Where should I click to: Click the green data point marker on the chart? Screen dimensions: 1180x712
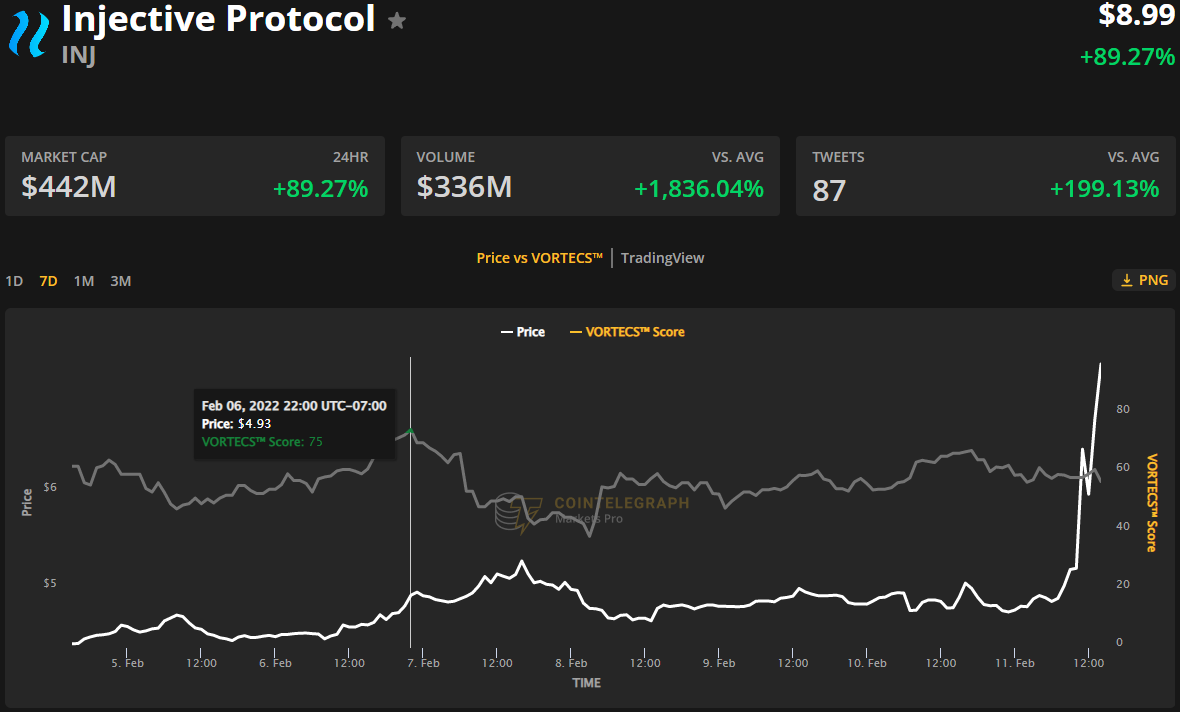coord(411,430)
